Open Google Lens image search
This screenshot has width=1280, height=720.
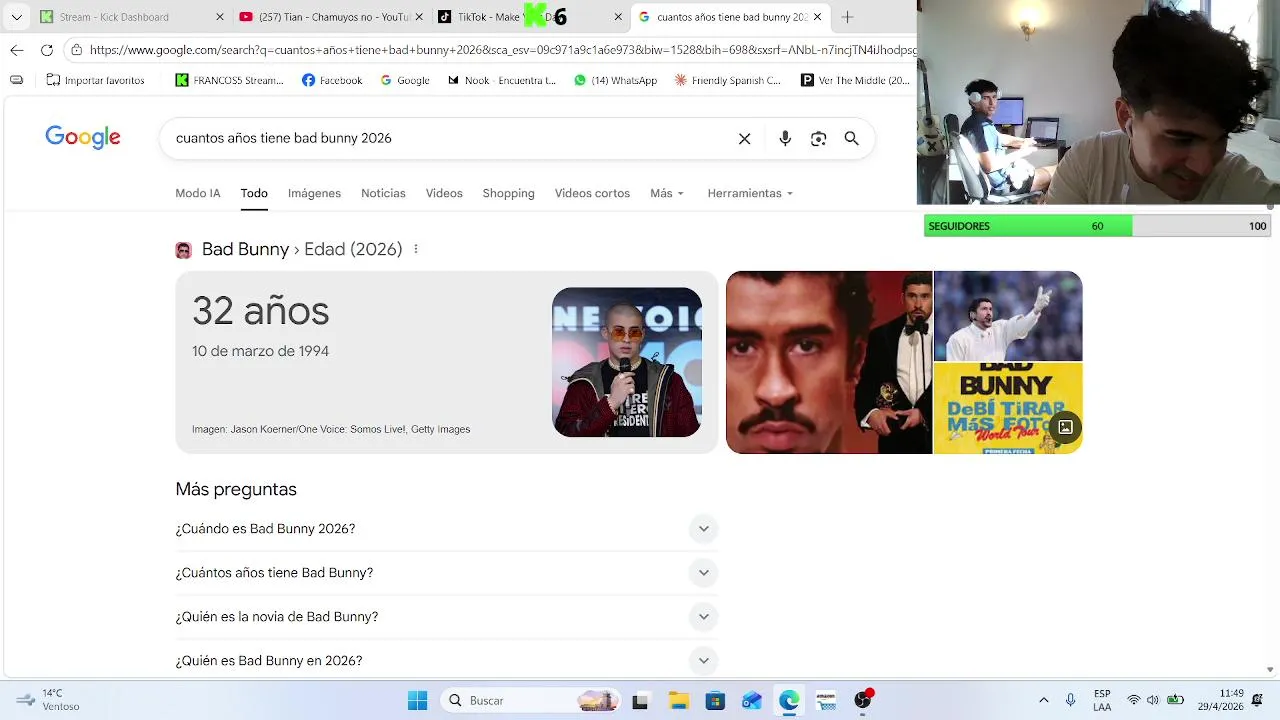coord(818,139)
